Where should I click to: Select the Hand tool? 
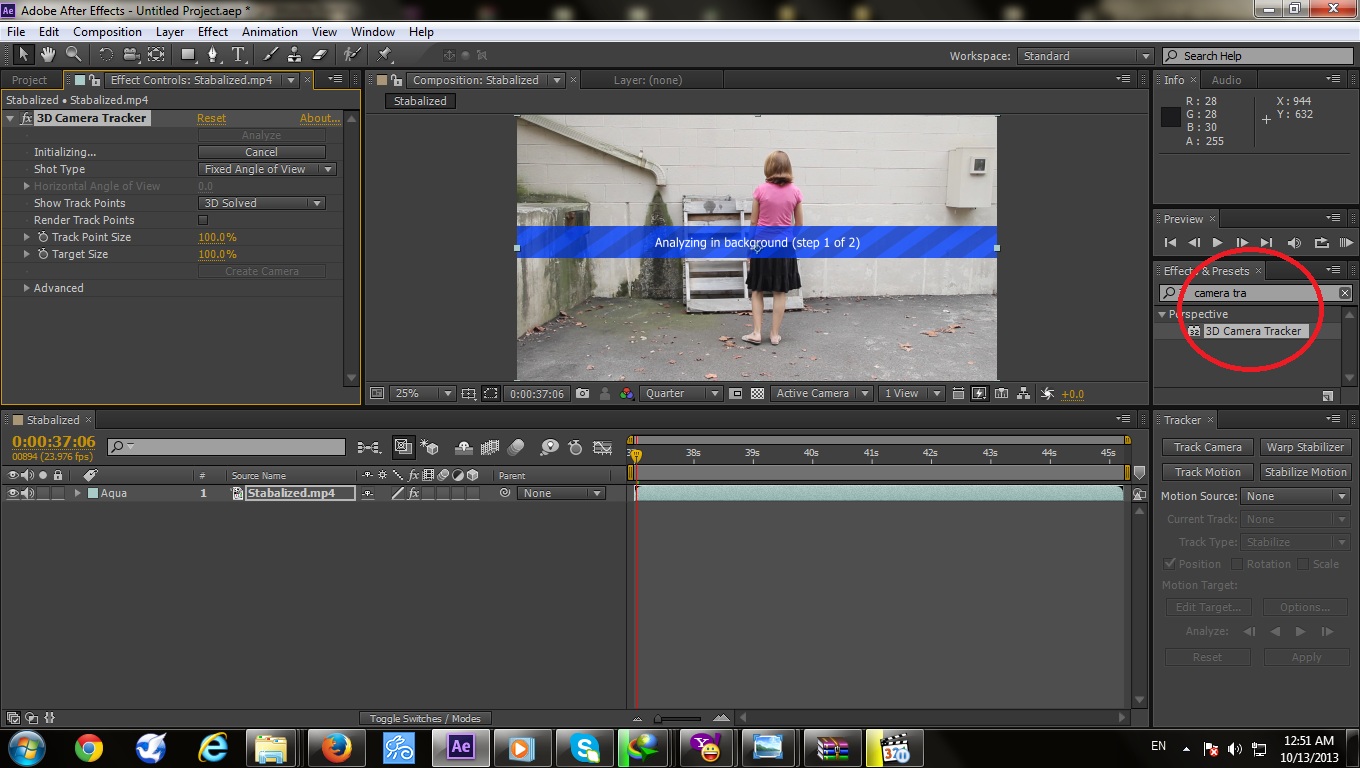(x=48, y=55)
